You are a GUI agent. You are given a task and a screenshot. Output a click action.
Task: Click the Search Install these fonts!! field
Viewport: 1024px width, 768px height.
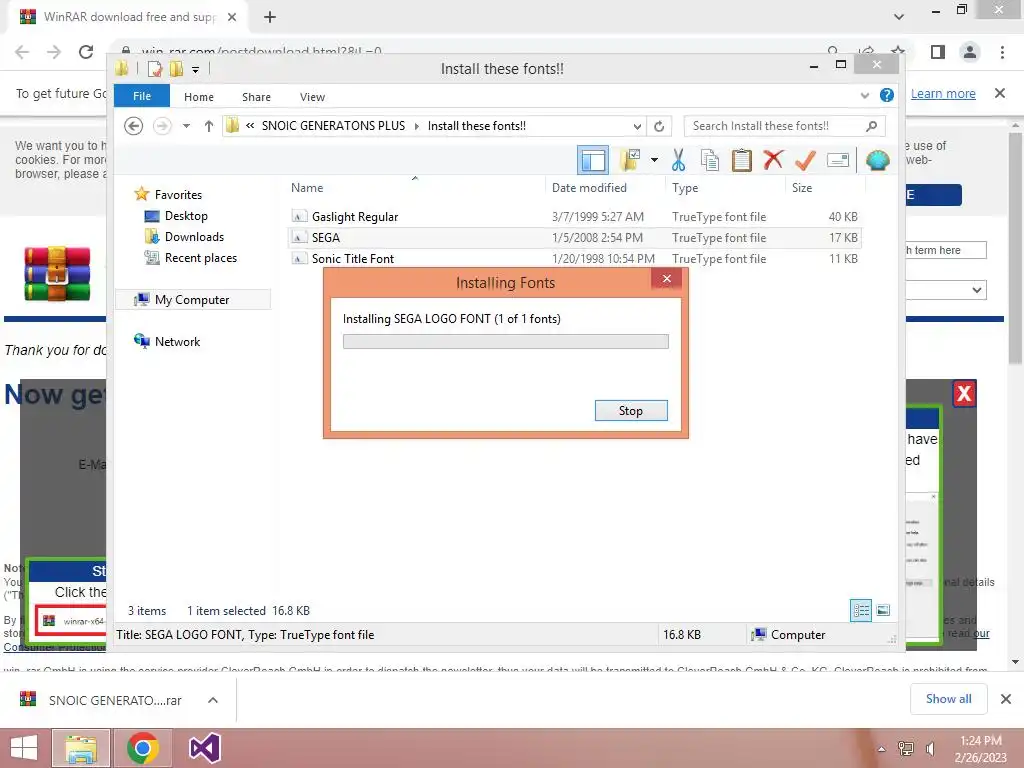coord(777,126)
